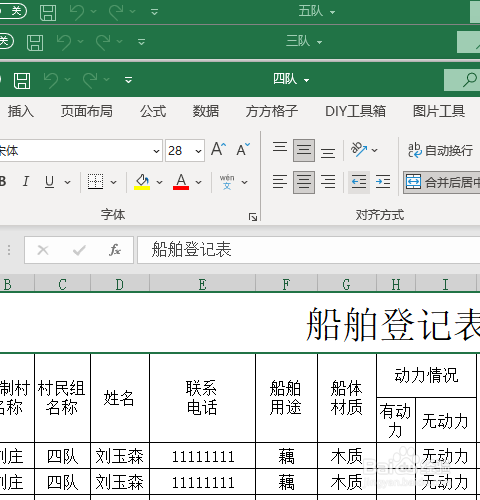Apply red font color A
This screenshot has width=480, height=500.
tap(181, 182)
